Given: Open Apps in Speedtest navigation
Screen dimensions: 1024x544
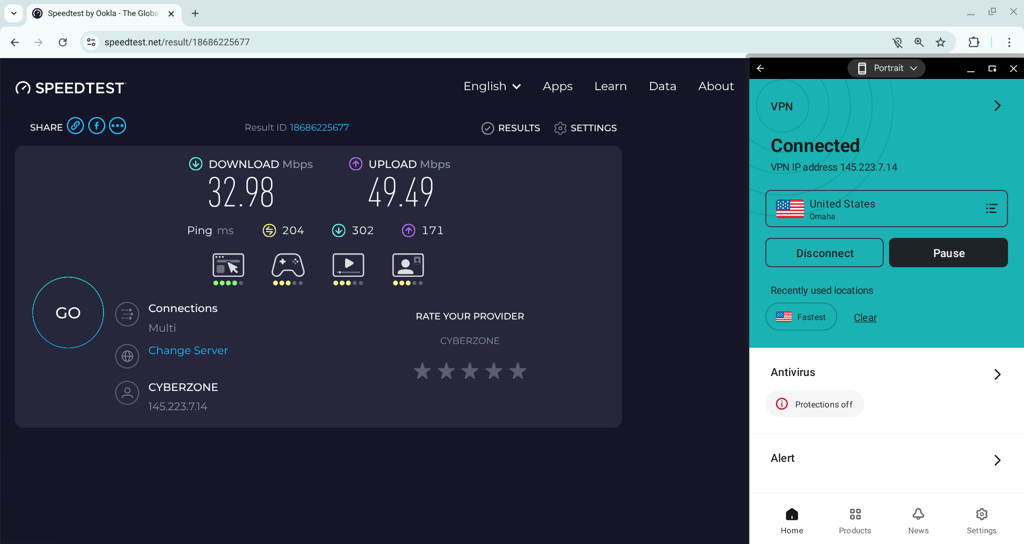Looking at the screenshot, I should pos(558,86).
